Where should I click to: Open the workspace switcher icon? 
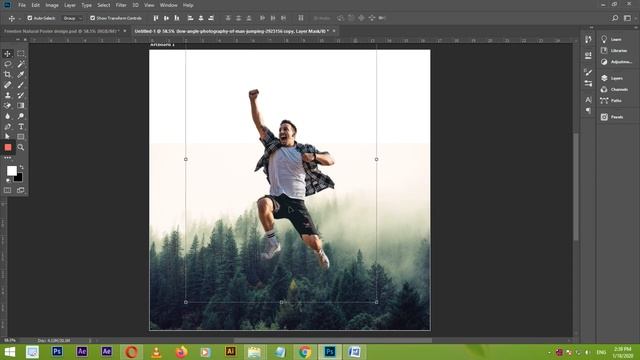coord(627,18)
